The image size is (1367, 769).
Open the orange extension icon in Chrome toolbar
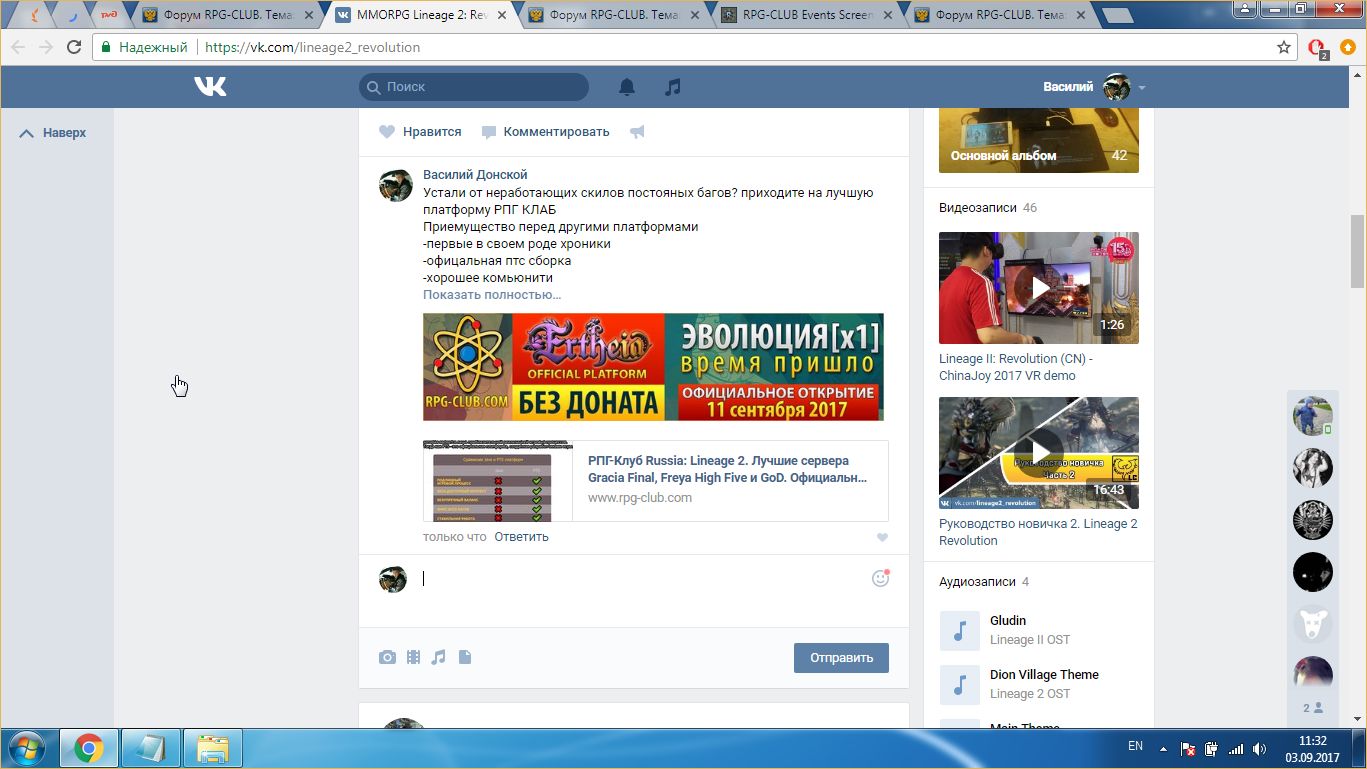1347,47
